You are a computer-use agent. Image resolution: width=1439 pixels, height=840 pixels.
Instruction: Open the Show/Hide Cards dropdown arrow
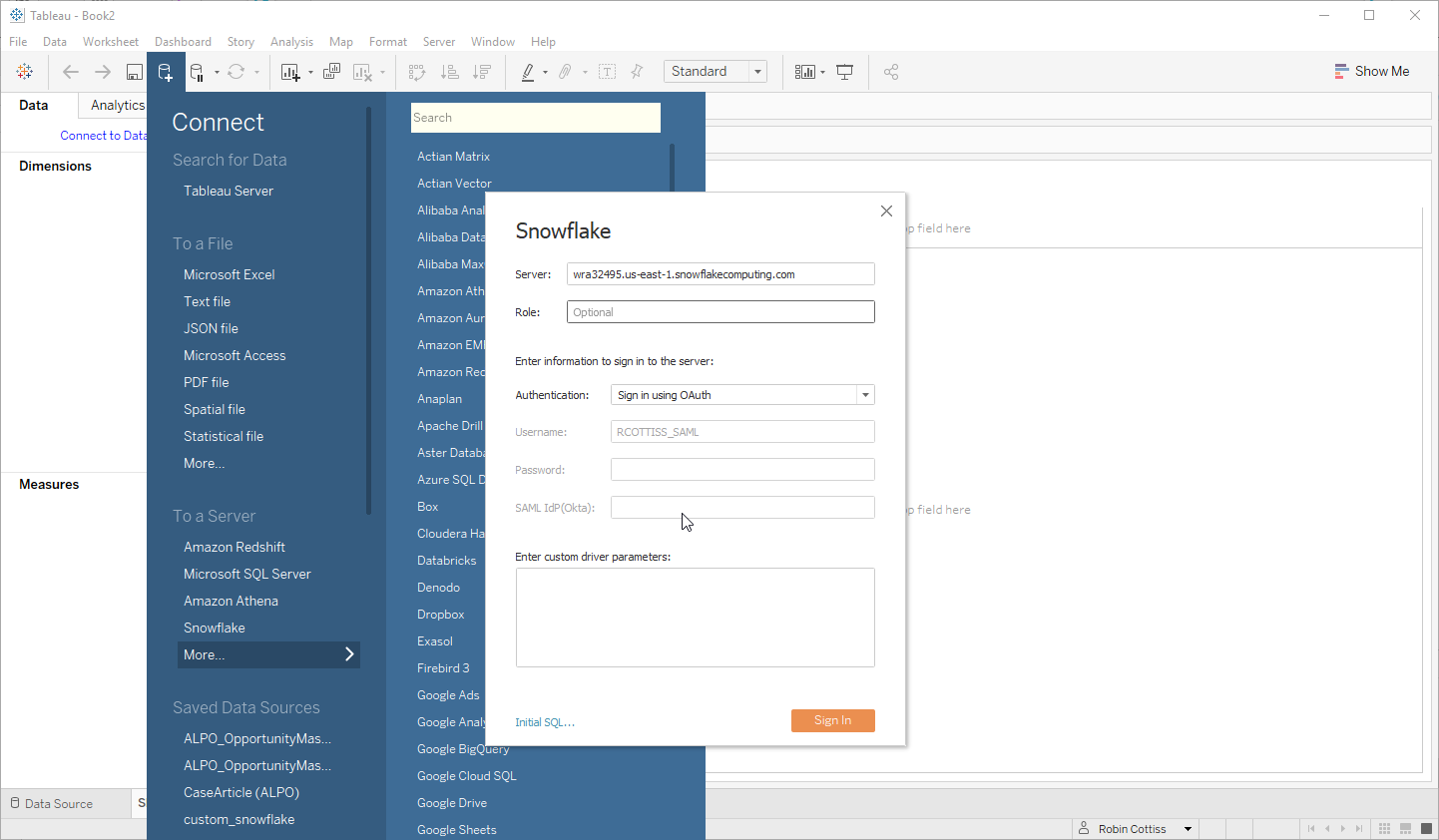822,73
